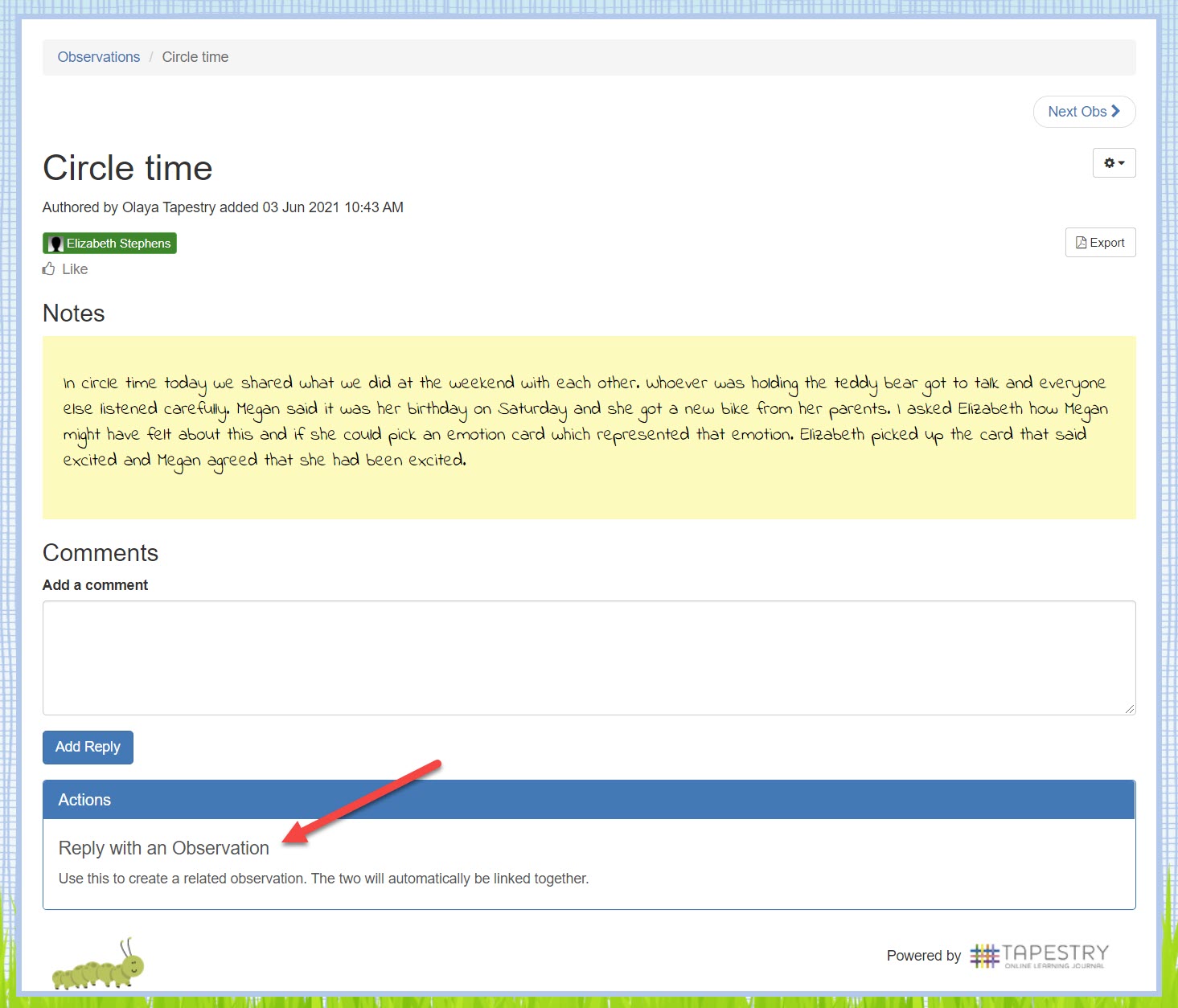Click the Notes section heading

pyautogui.click(x=74, y=313)
